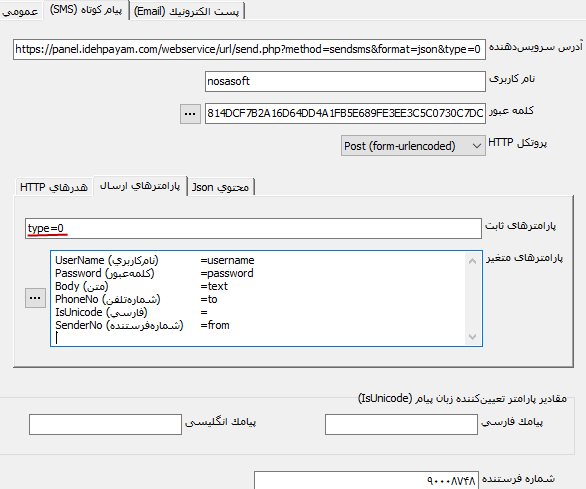This screenshot has height=489, width=586.
Task: Expand the HTTP protocol dropdown Post (form-urlencoded)
Action: tap(413, 146)
